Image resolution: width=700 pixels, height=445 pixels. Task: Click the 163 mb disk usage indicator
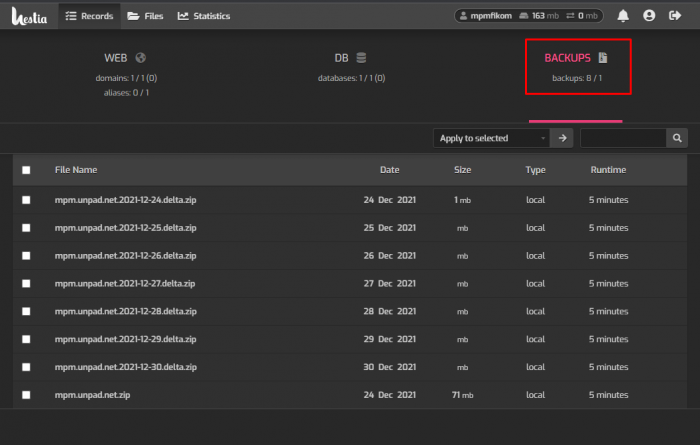tap(539, 16)
